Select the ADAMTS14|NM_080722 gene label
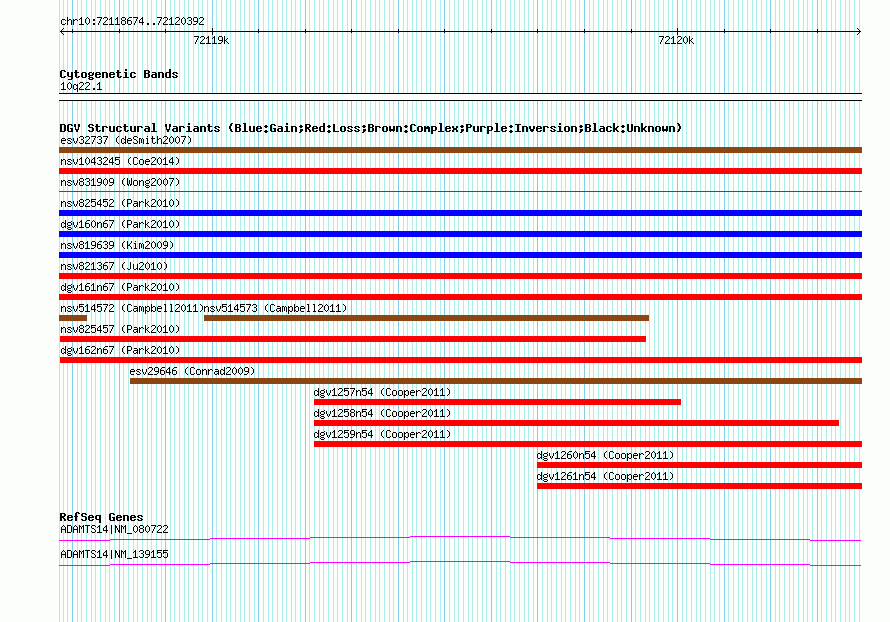890x622 pixels. click(114, 529)
